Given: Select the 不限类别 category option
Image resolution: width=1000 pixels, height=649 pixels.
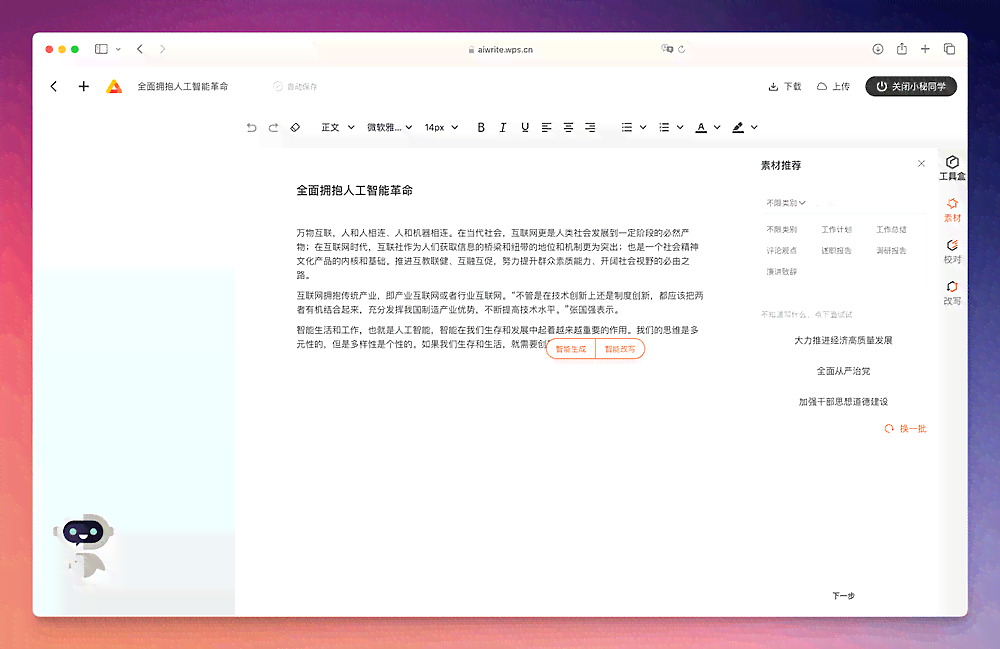Looking at the screenshot, I should (x=781, y=230).
